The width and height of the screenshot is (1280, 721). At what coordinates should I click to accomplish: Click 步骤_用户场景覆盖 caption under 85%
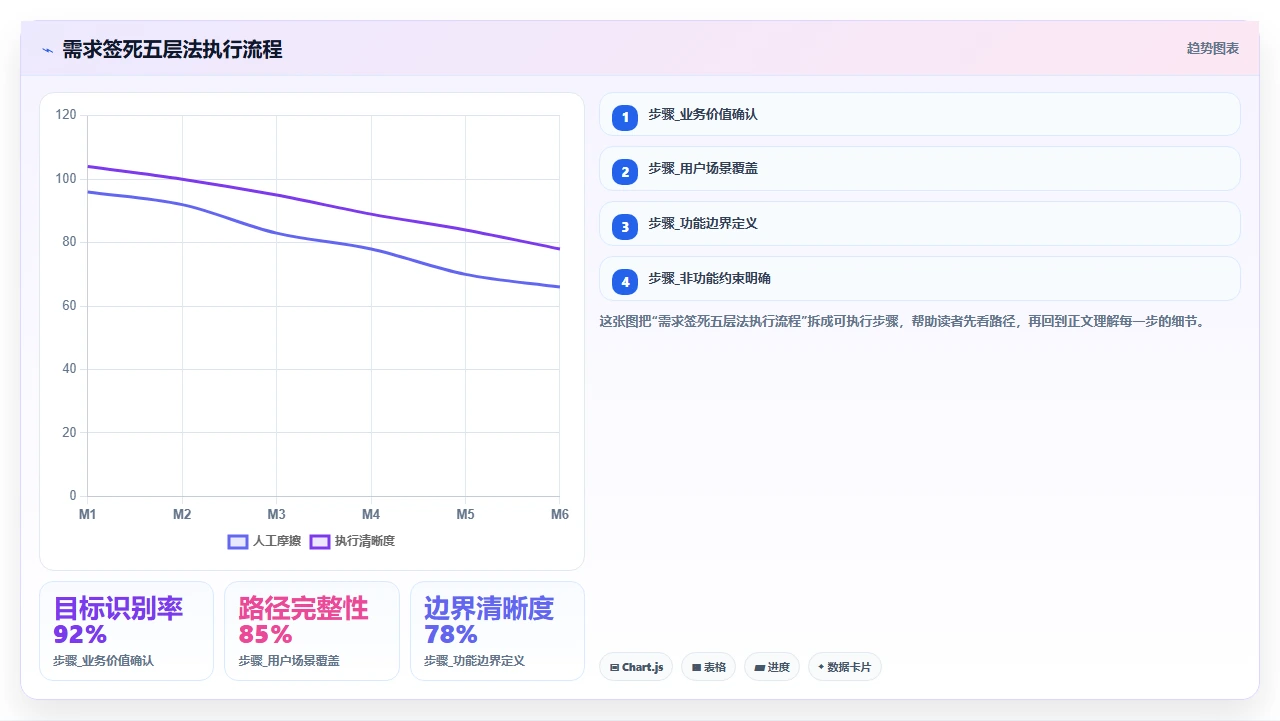289,661
